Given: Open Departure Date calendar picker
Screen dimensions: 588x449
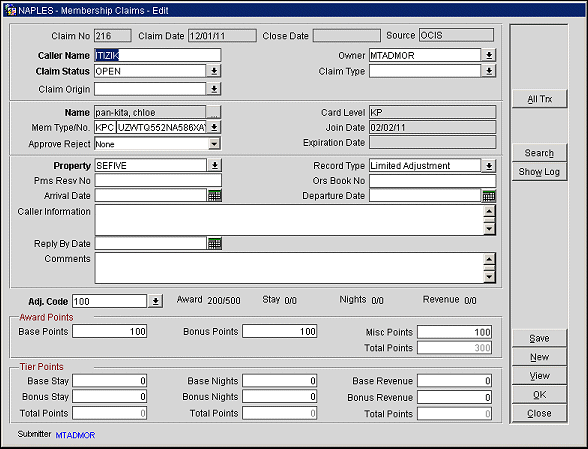Looking at the screenshot, I should [489, 196].
